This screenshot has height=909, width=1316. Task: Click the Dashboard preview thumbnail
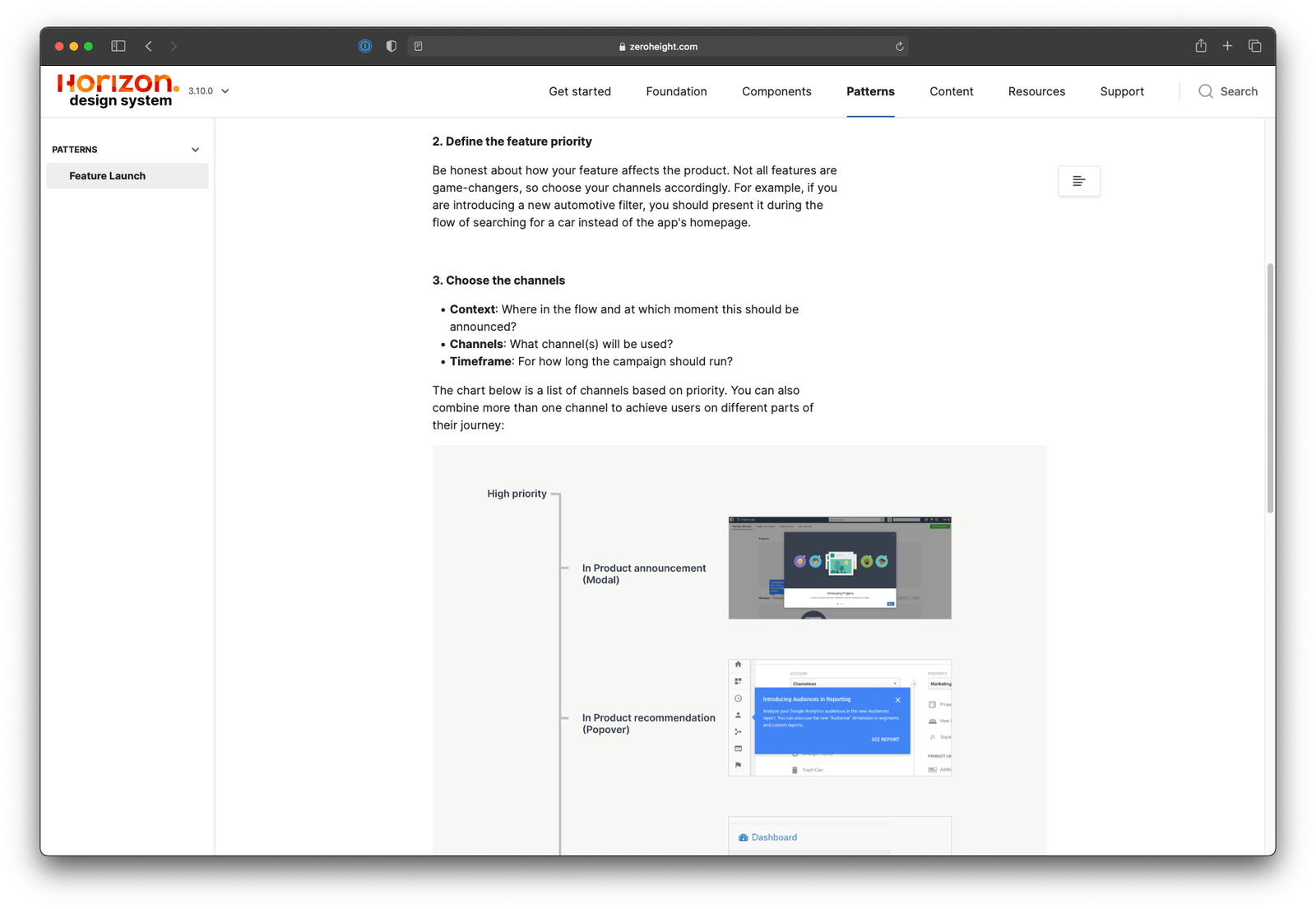(840, 836)
